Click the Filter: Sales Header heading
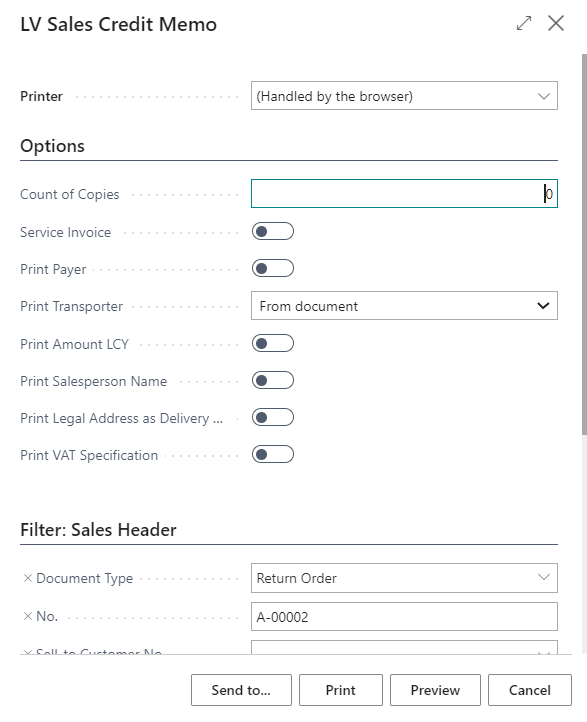 click(x=99, y=530)
